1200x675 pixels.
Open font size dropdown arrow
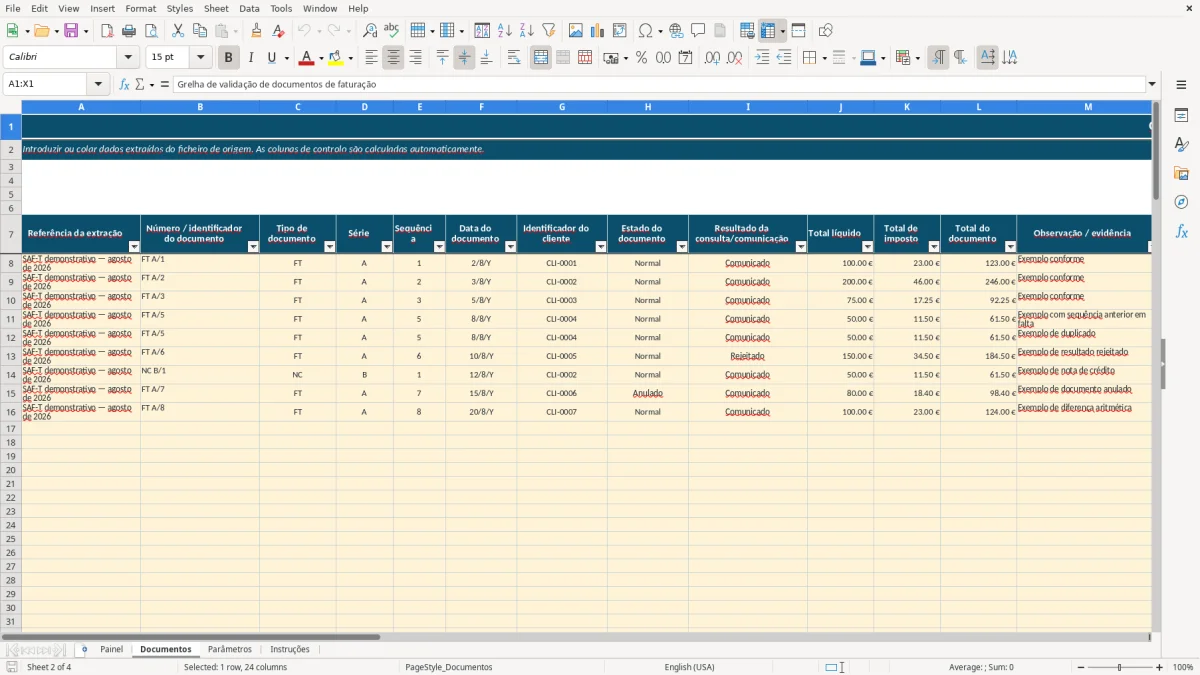tap(200, 58)
